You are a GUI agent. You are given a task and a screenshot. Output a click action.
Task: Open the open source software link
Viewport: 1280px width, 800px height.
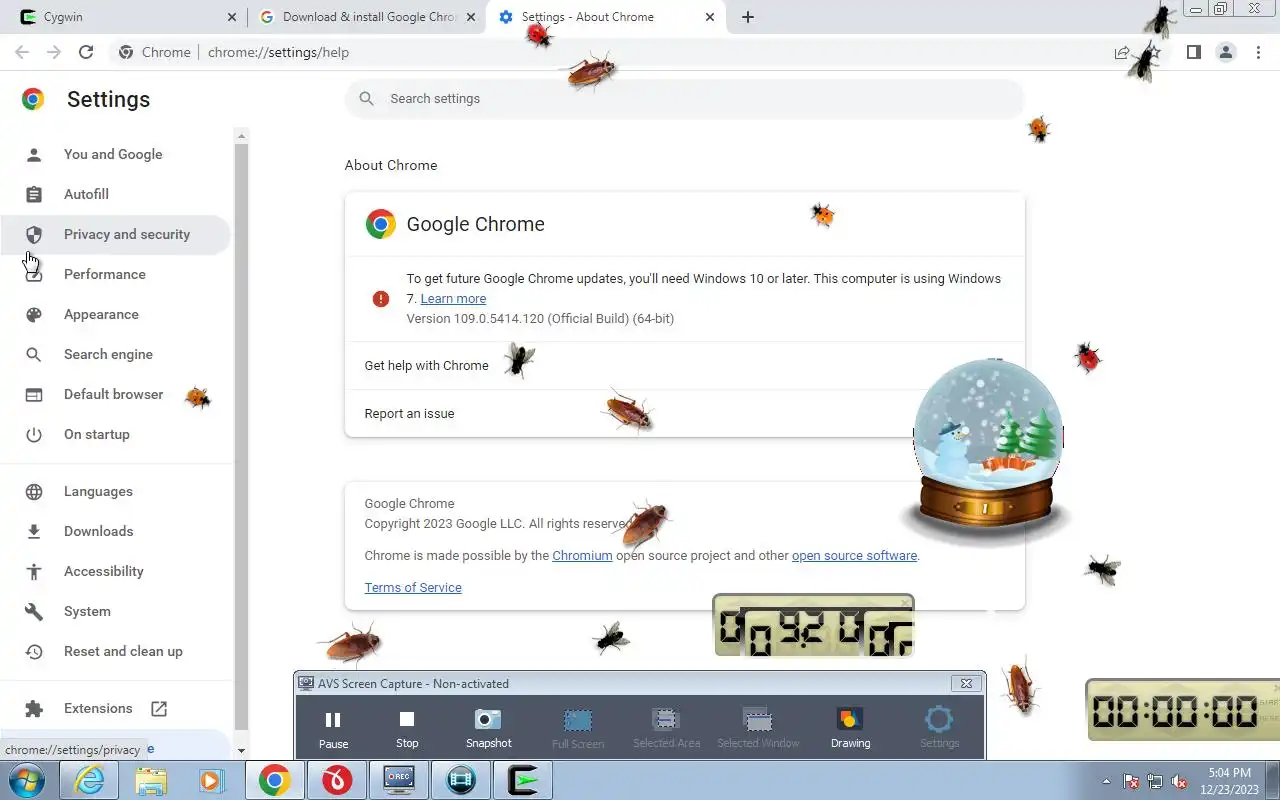[854, 555]
